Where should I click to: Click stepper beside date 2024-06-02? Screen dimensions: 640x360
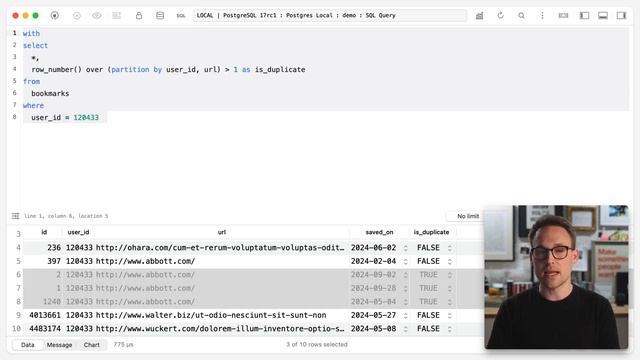(x=405, y=248)
